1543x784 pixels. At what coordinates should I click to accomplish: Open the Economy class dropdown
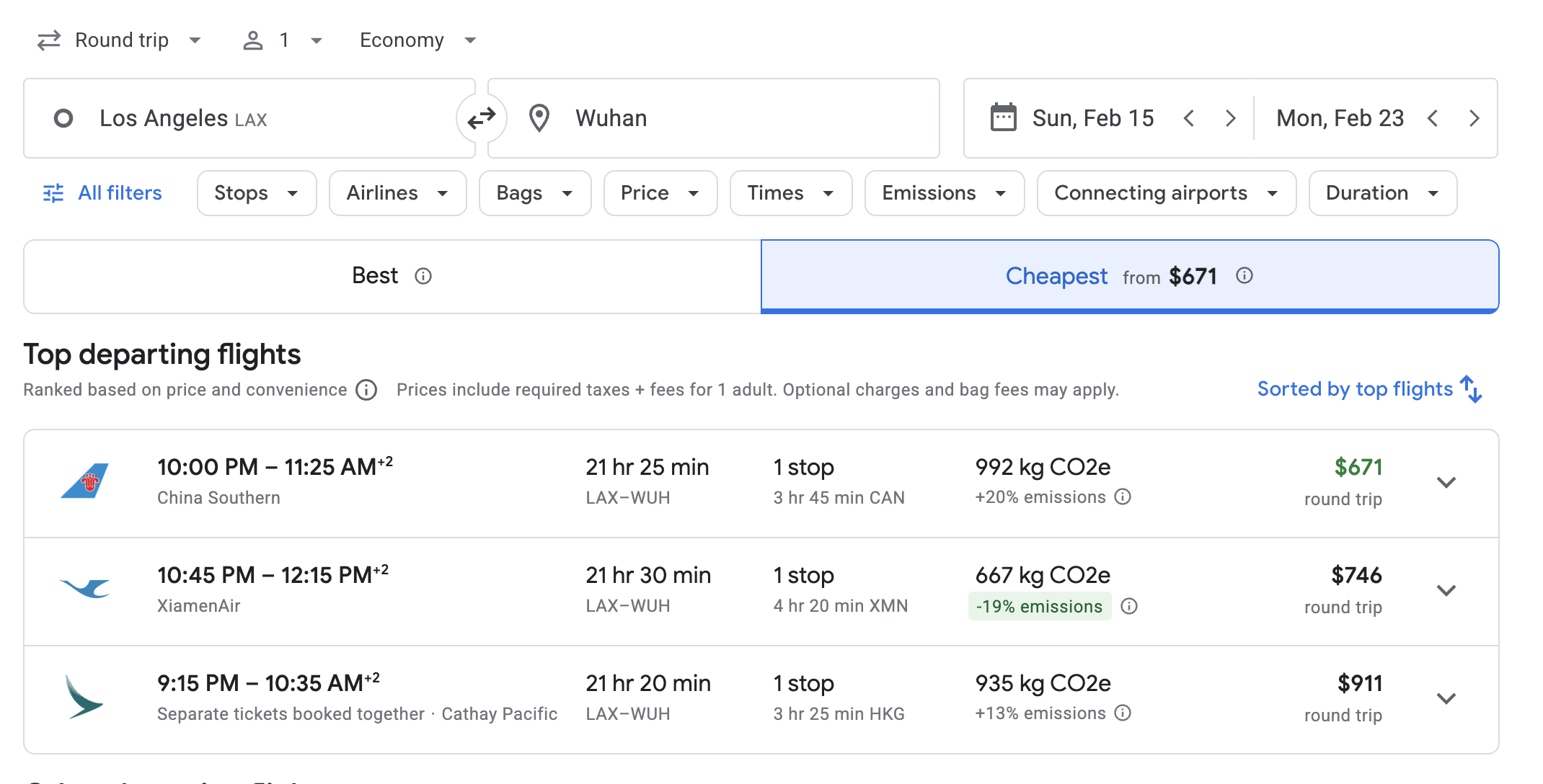pos(417,40)
